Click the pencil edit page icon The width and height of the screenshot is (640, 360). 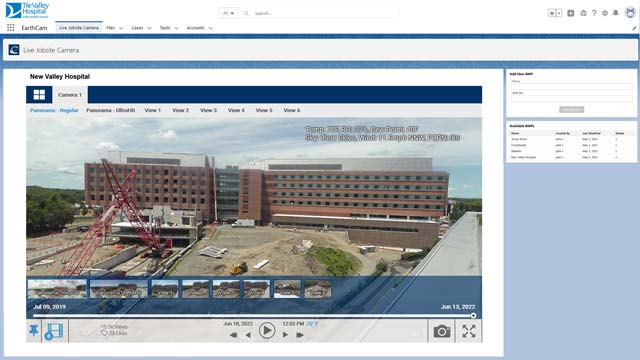[634, 28]
